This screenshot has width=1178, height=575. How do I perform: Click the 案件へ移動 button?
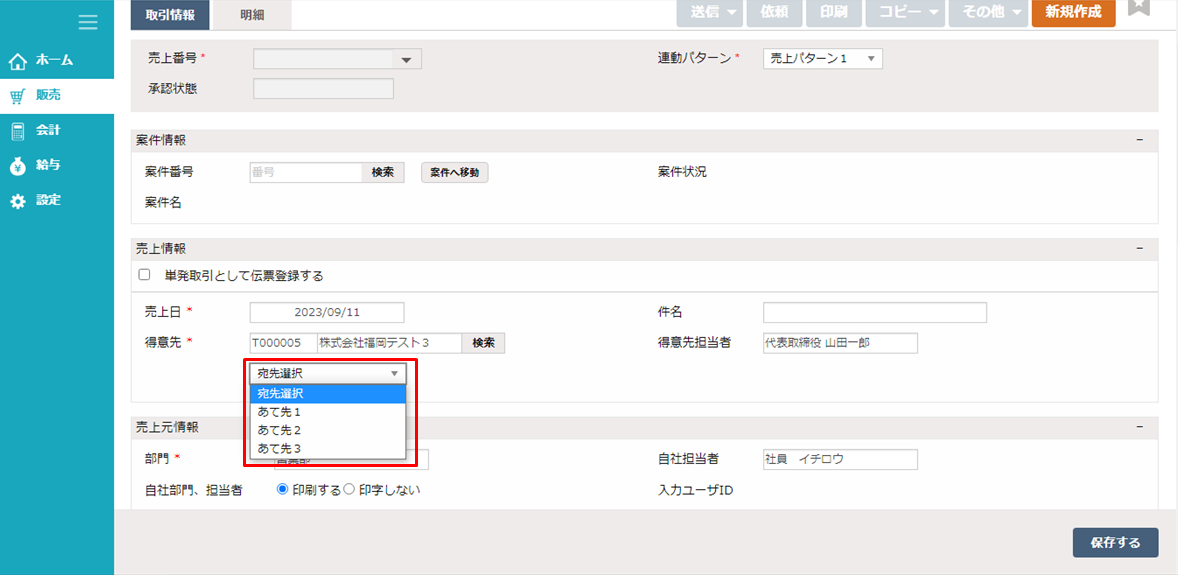454,173
